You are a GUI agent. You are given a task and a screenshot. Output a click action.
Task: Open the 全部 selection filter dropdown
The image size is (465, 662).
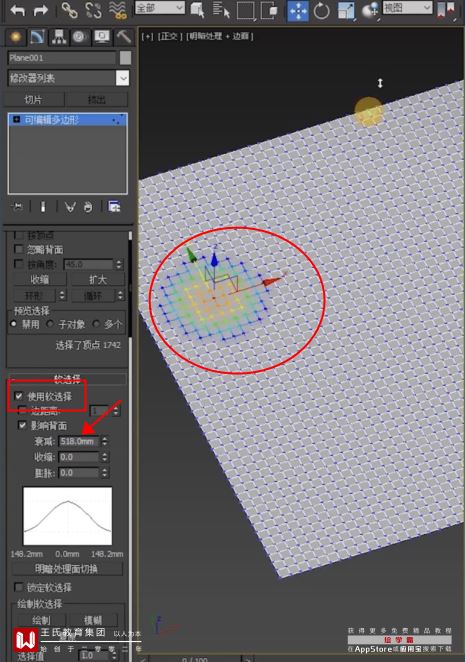pyautogui.click(x=160, y=8)
